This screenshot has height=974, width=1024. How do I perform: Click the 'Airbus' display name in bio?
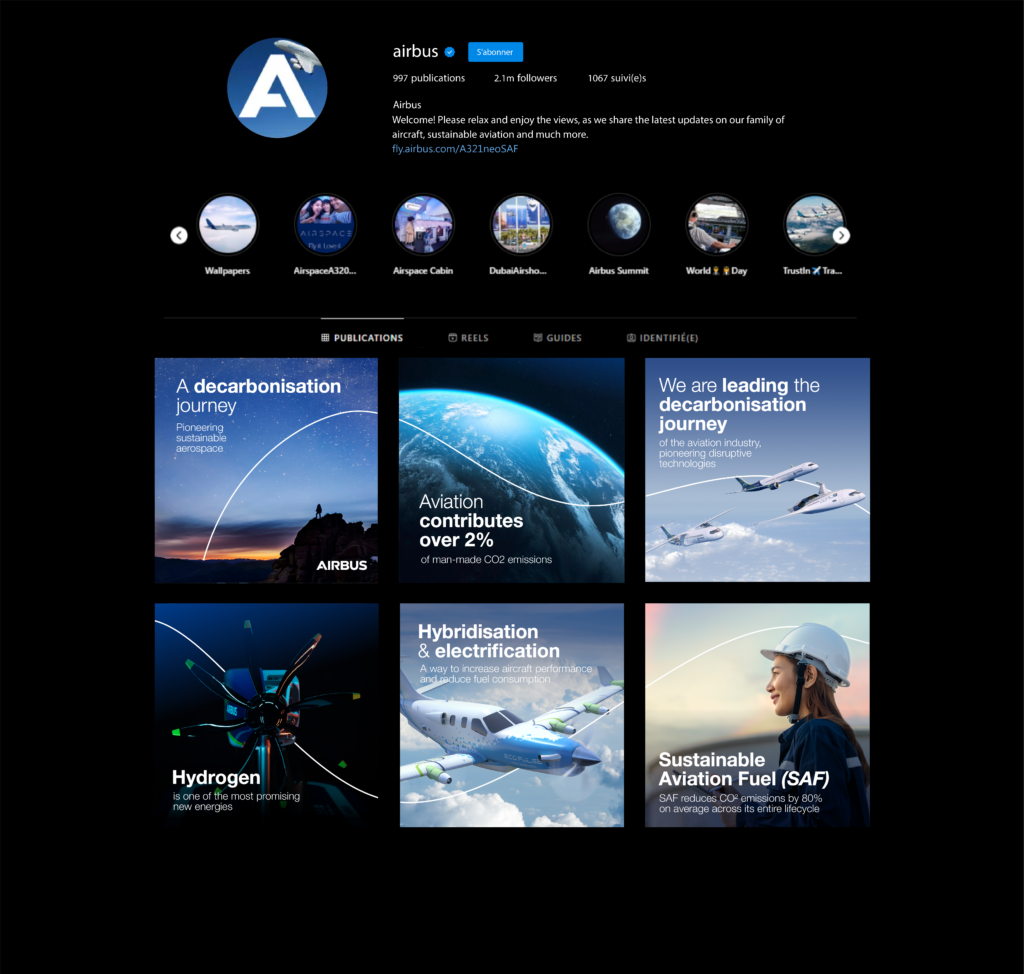coord(407,105)
